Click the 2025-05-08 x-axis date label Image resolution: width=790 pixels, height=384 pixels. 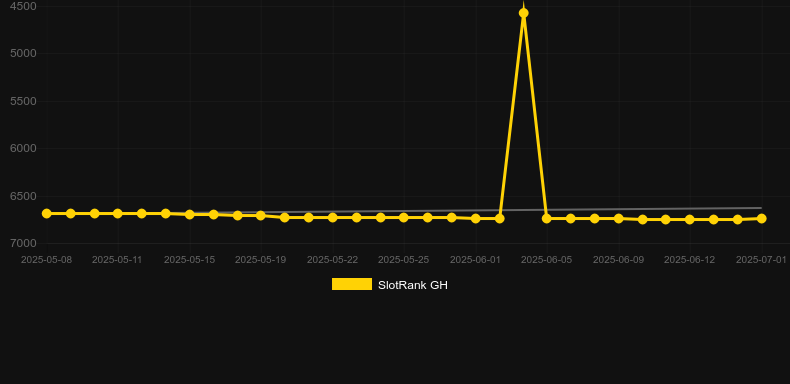(46, 260)
